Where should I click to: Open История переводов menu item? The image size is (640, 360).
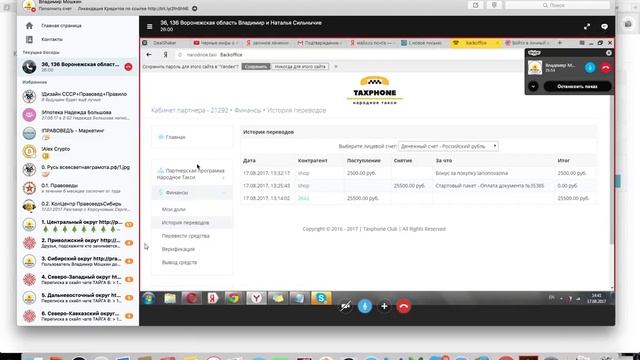[185, 222]
